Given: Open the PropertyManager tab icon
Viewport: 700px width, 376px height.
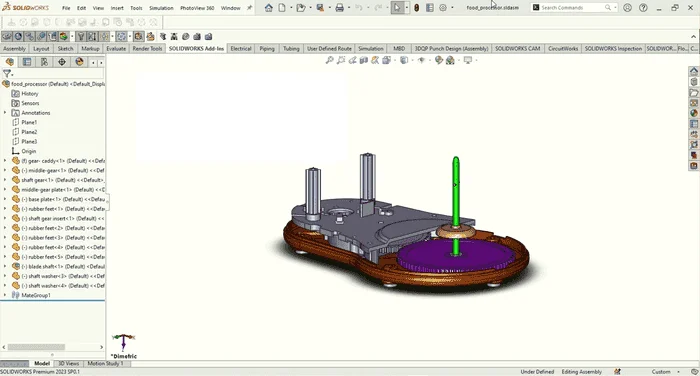Looking at the screenshot, I should tap(27, 62).
